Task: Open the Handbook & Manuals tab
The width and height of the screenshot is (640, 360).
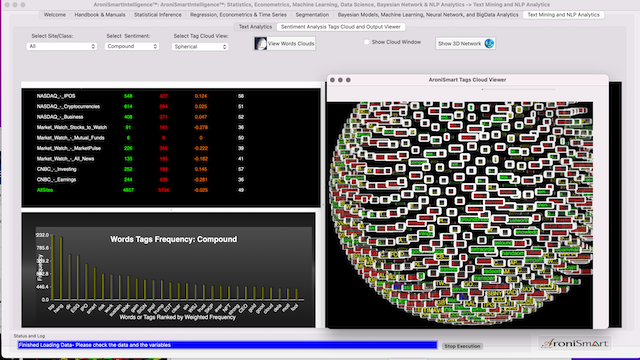Action: pyautogui.click(x=100, y=15)
